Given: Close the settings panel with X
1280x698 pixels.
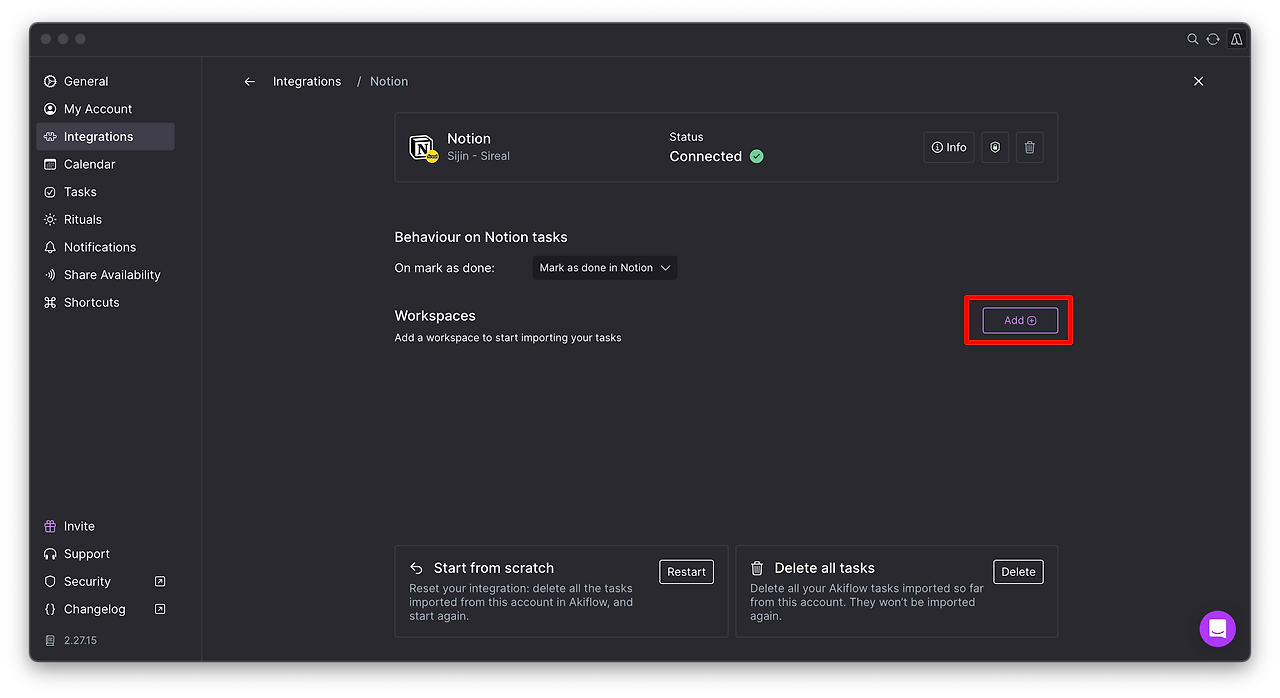Looking at the screenshot, I should (1198, 81).
